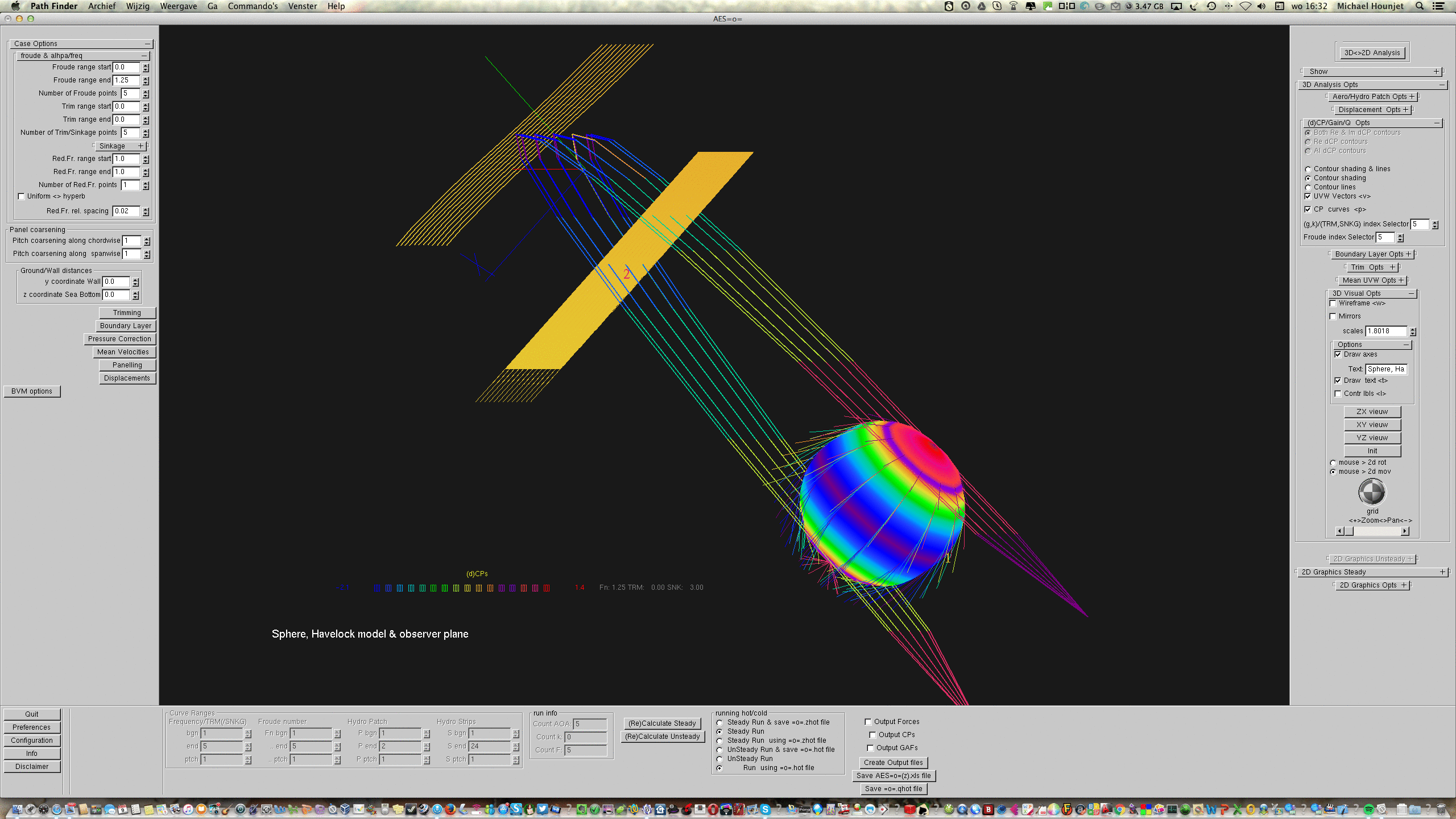Click the Zoom/Pan scrollbar left arrow
The image size is (1456, 819).
coord(1340,531)
